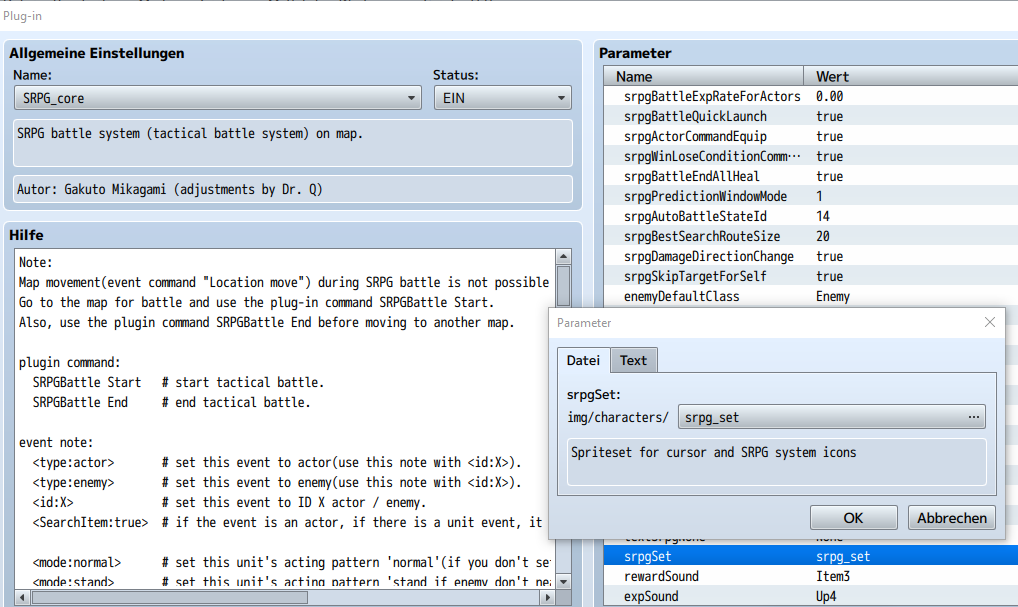Select the srpgBattleQuickLaunch parameter row
This screenshot has width=1018, height=607.
(811, 116)
